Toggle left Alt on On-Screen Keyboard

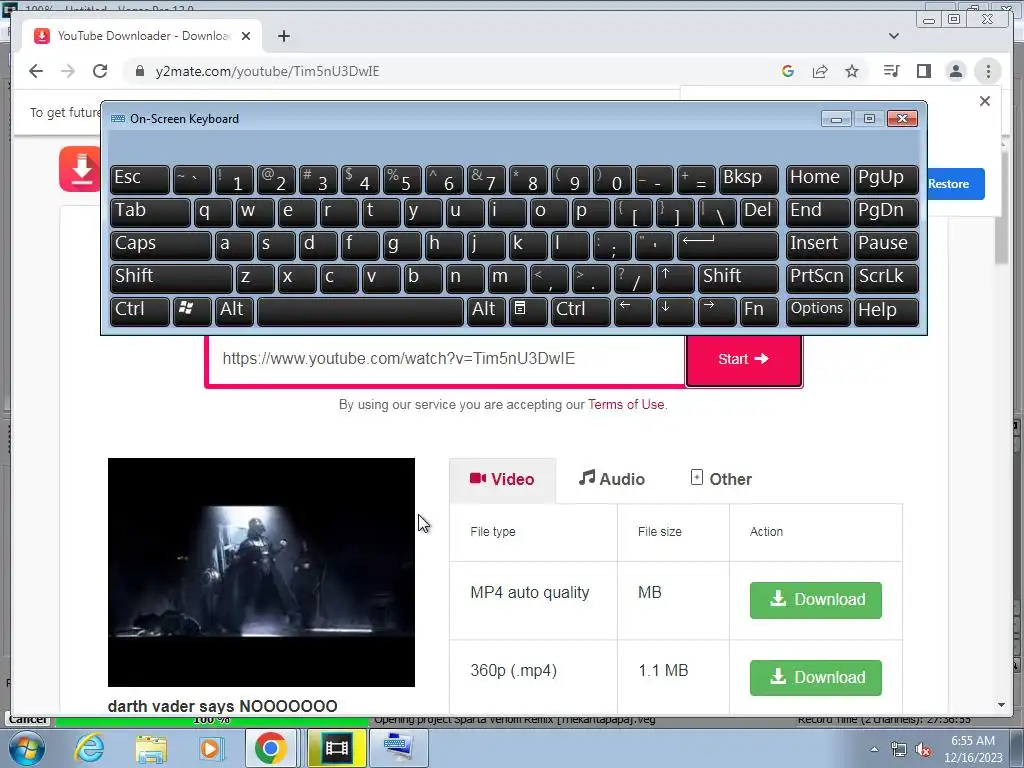click(234, 311)
